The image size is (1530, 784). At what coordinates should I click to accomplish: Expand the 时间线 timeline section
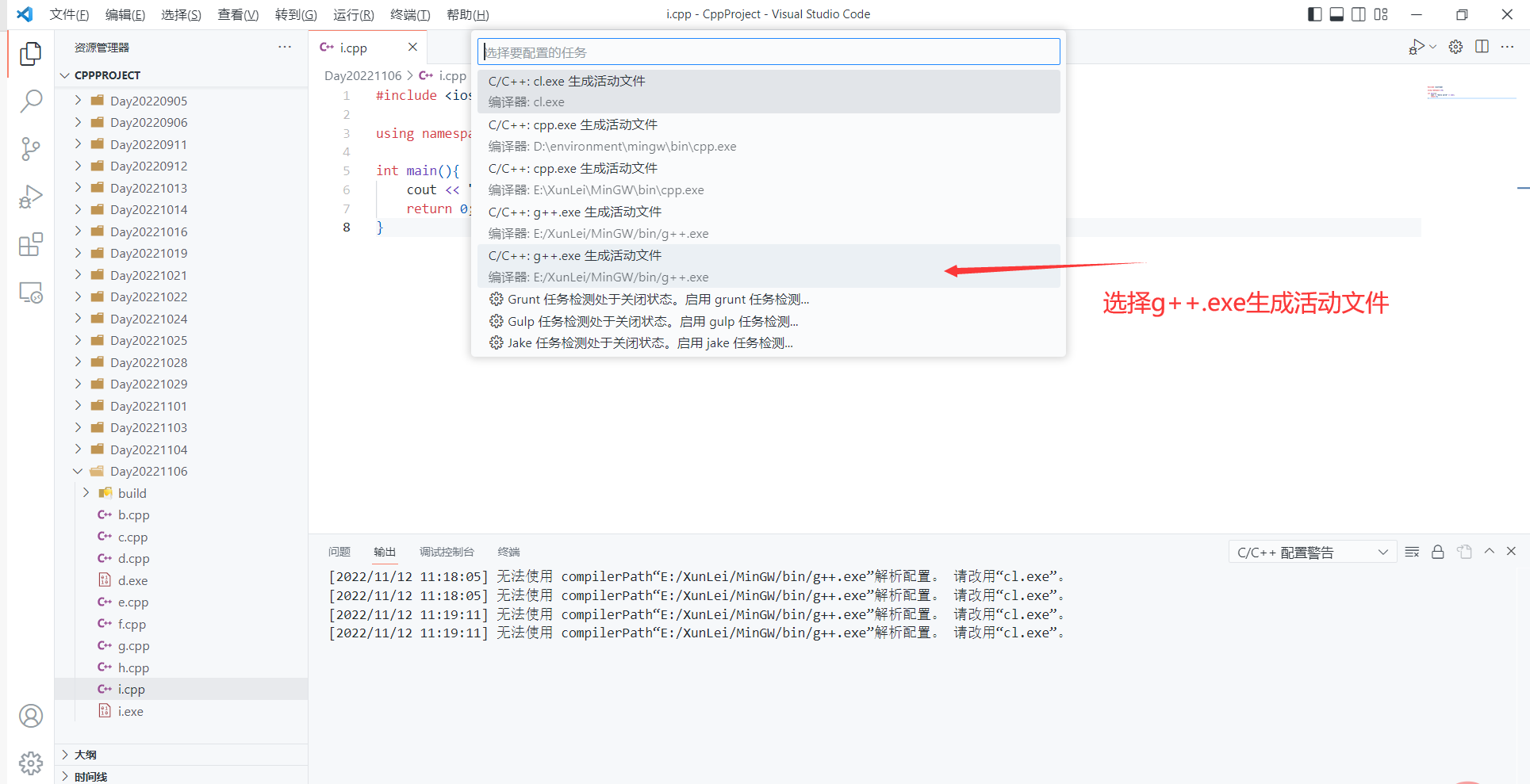[181, 776]
